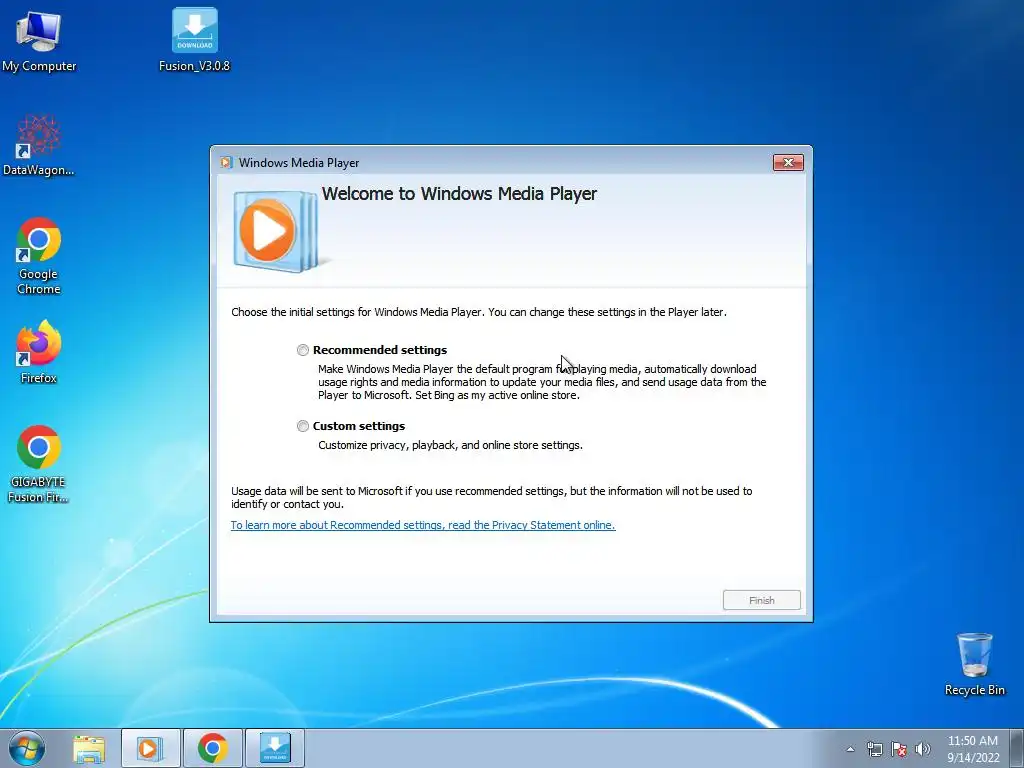Open the GIGABYTE Fusion Fir... desktop shortcut

tap(39, 464)
